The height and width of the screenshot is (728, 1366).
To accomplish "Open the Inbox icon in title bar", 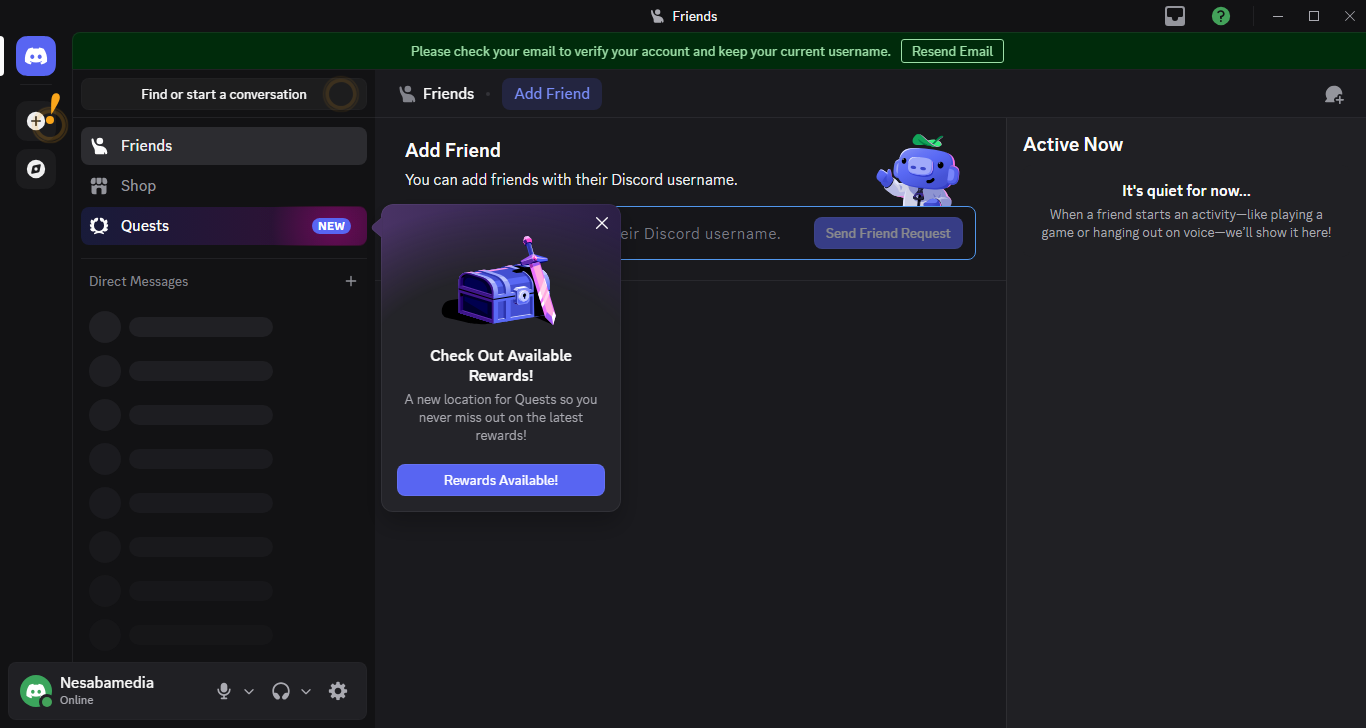I will pos(1175,16).
